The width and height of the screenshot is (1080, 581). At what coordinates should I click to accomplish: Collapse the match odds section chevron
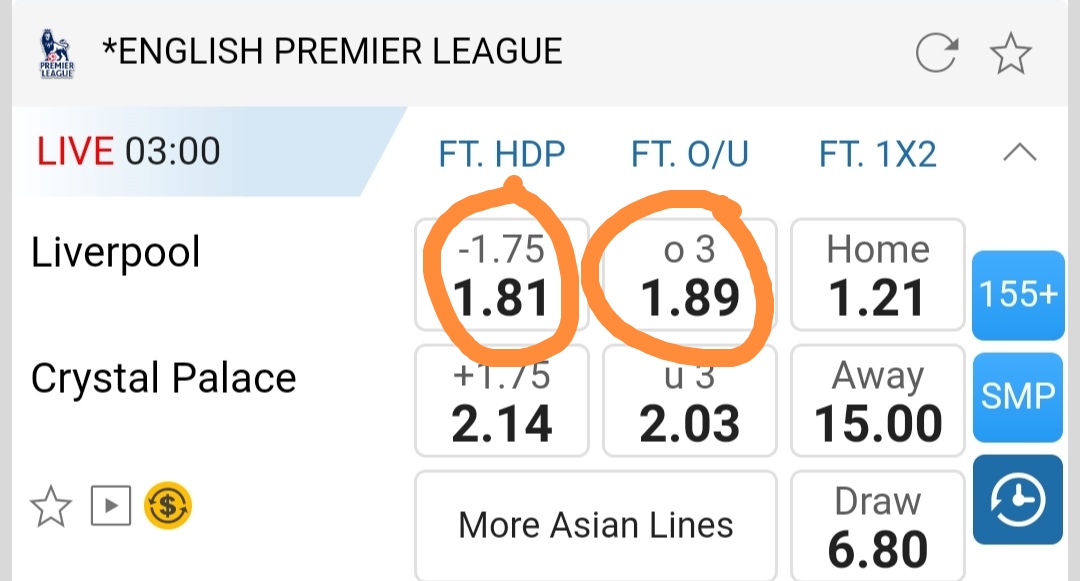tap(1019, 153)
